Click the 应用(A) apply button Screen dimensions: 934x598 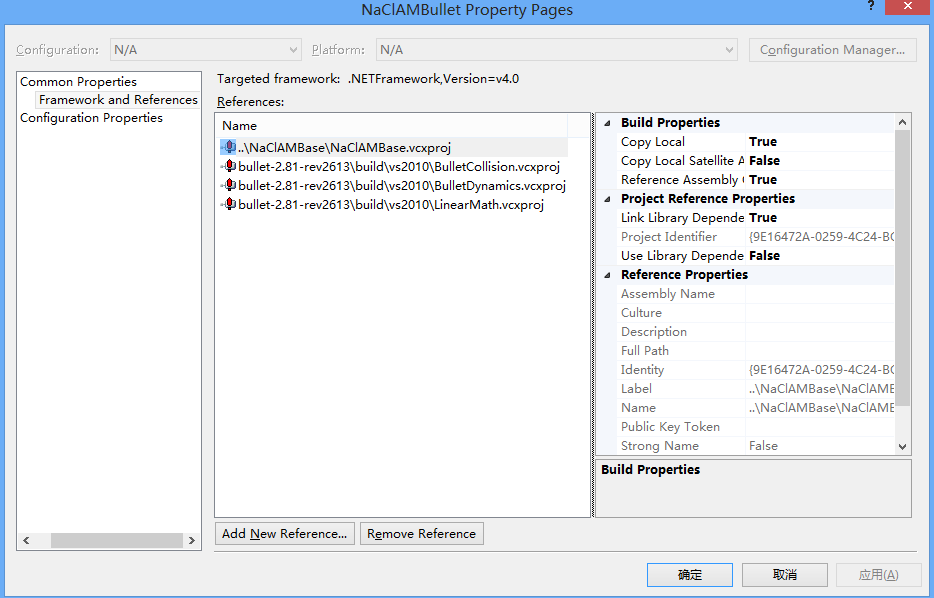coord(879,575)
